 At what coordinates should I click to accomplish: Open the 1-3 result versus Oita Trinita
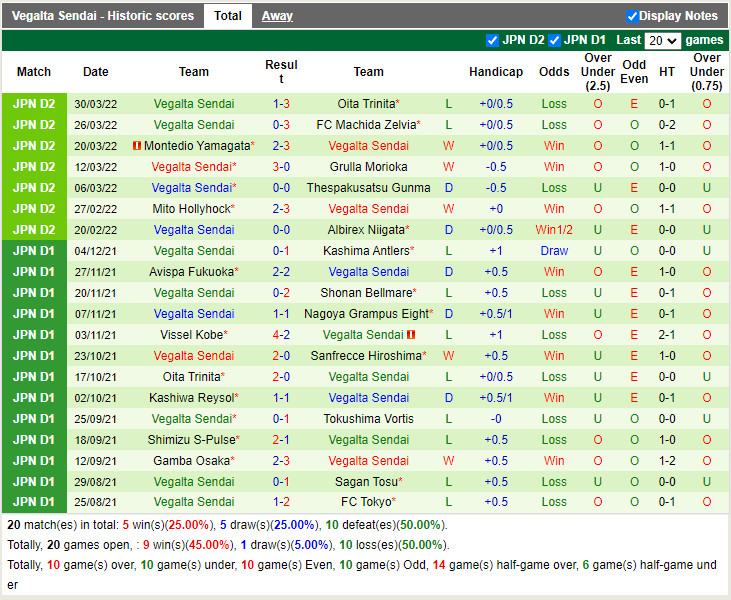tap(281, 104)
